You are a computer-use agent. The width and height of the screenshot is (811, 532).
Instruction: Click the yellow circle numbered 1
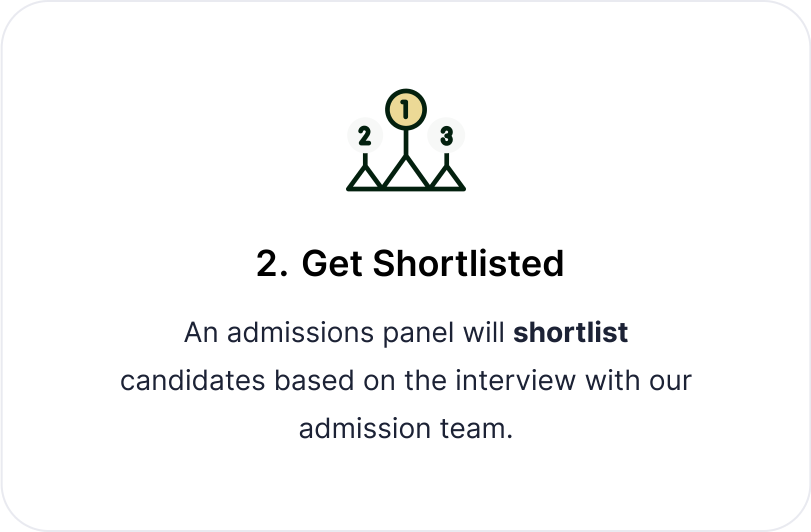pos(405,109)
